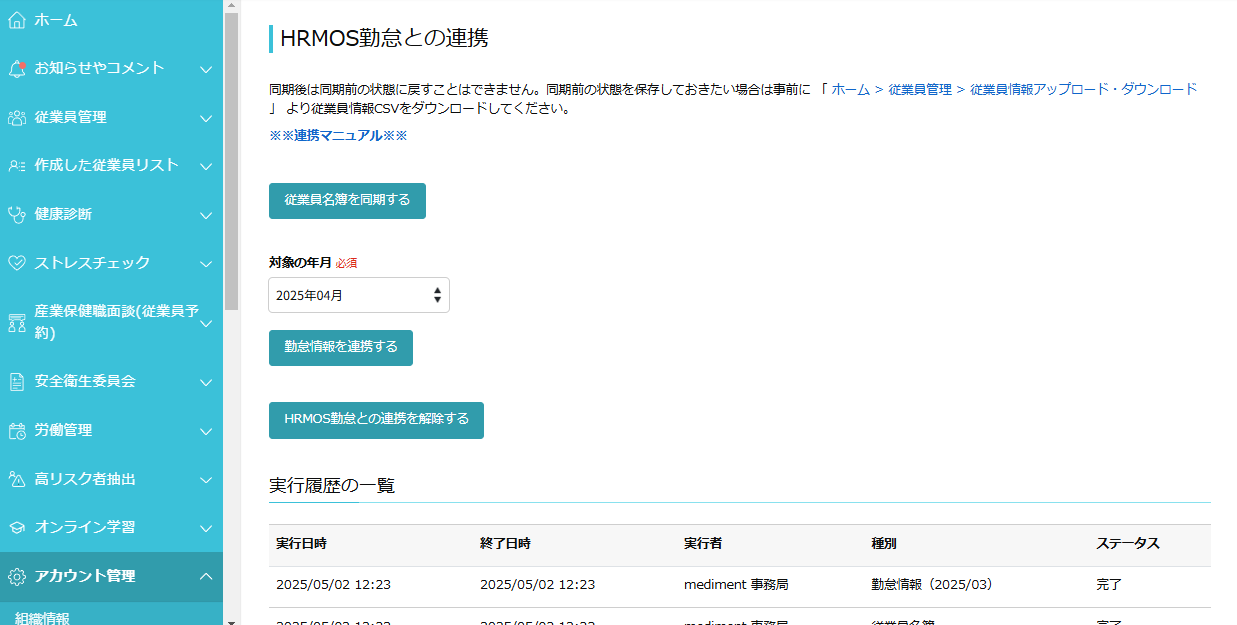Expand the 安全衛生委員会 chevron
The image size is (1237, 625).
[x=206, y=382]
